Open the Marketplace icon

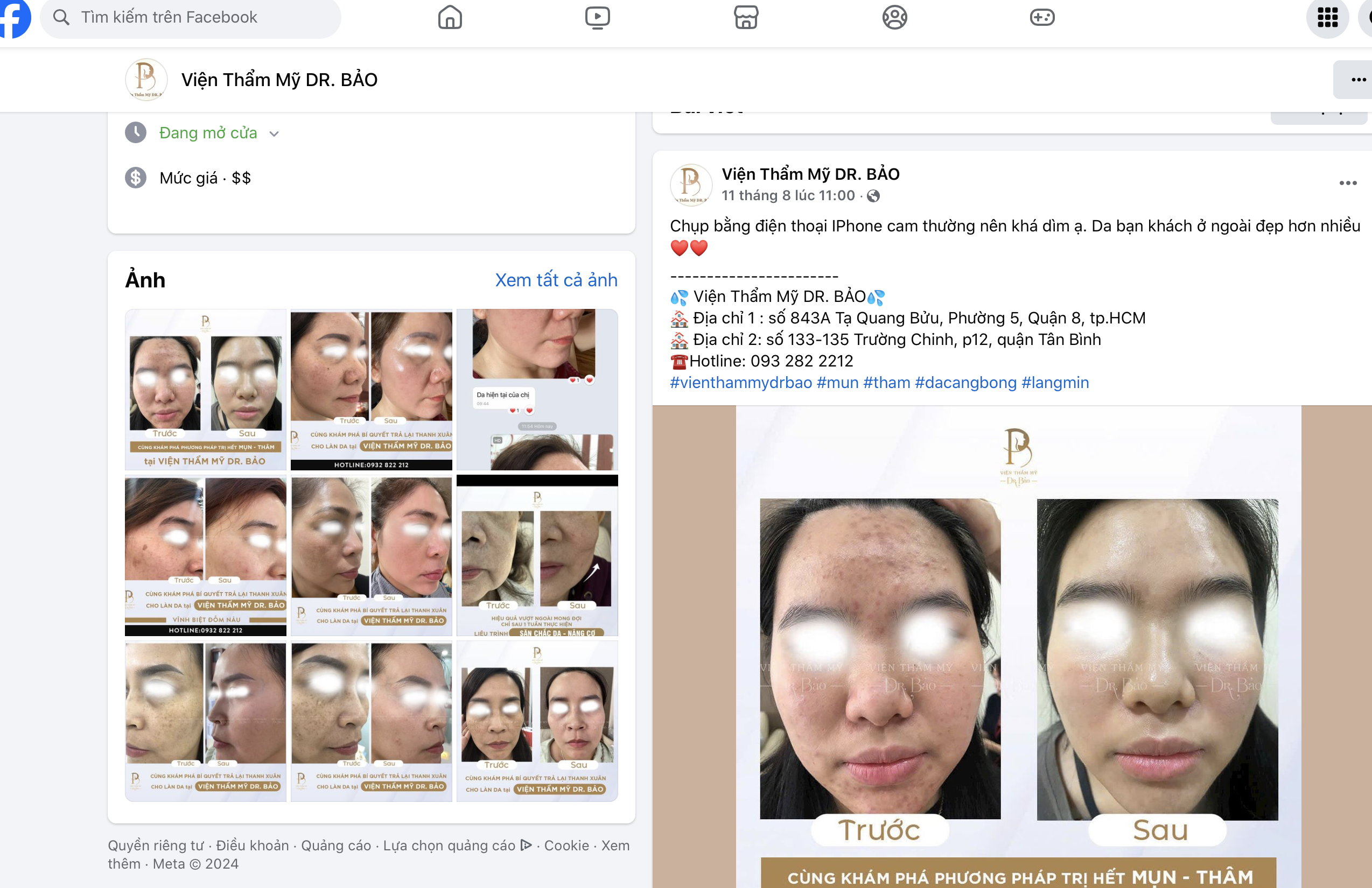click(x=746, y=17)
